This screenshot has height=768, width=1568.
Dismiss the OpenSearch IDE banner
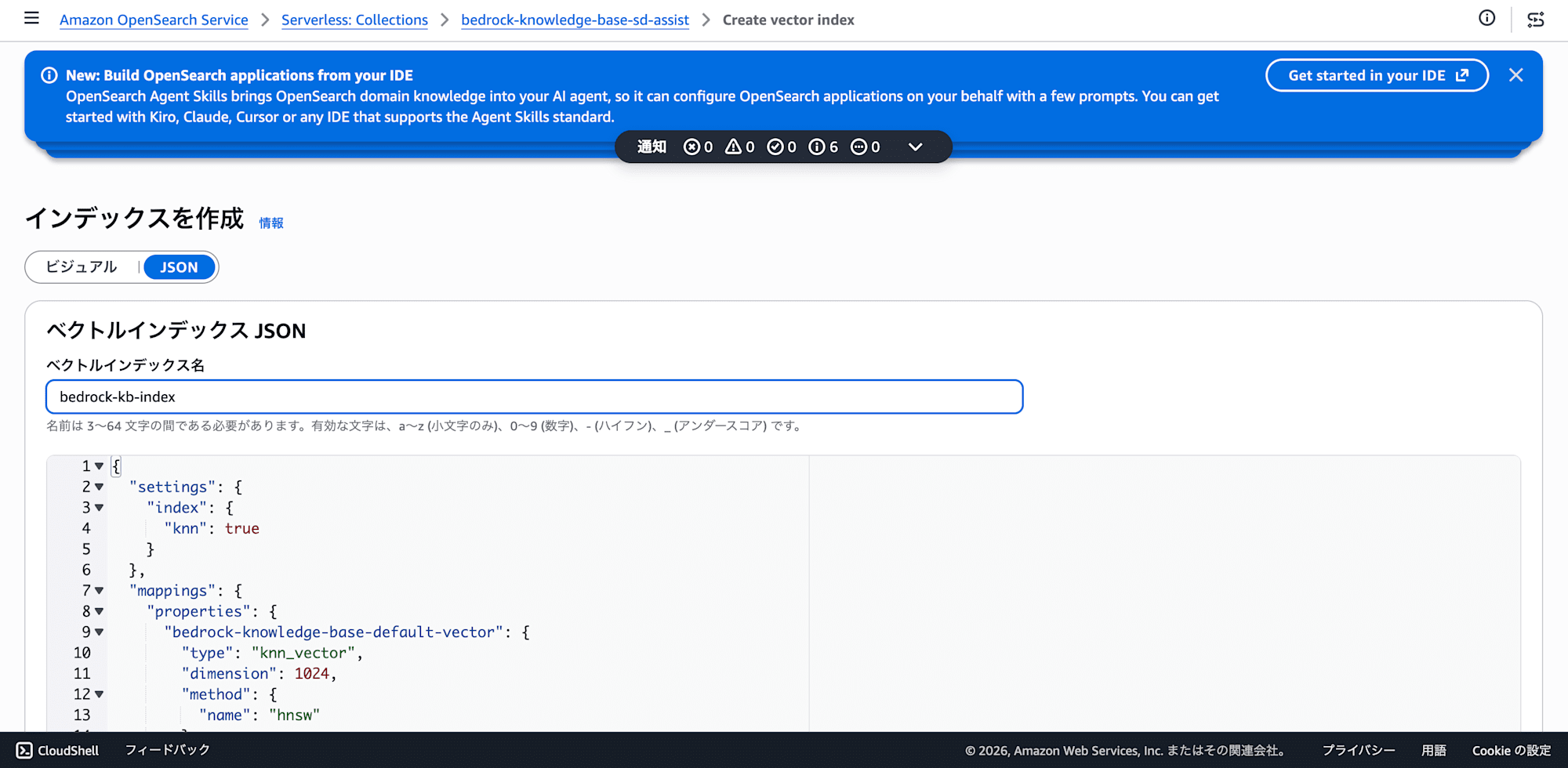click(1515, 75)
